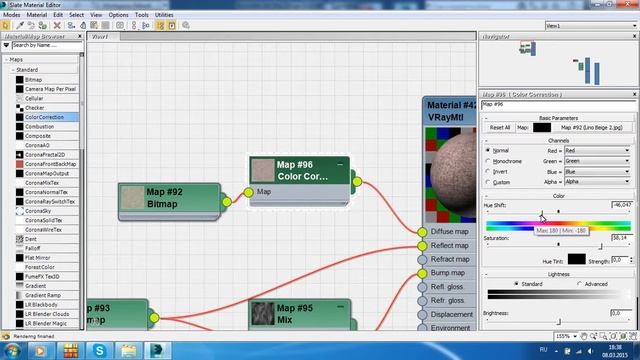Select ColorCorrection in the map list

[47, 117]
